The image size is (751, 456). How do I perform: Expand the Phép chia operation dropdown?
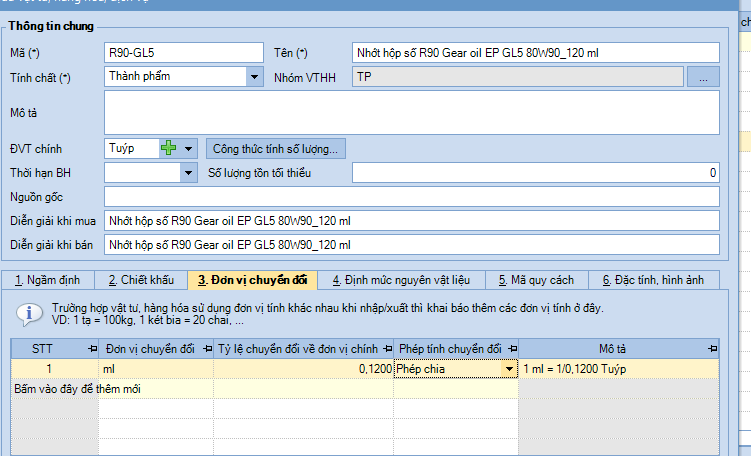point(508,369)
